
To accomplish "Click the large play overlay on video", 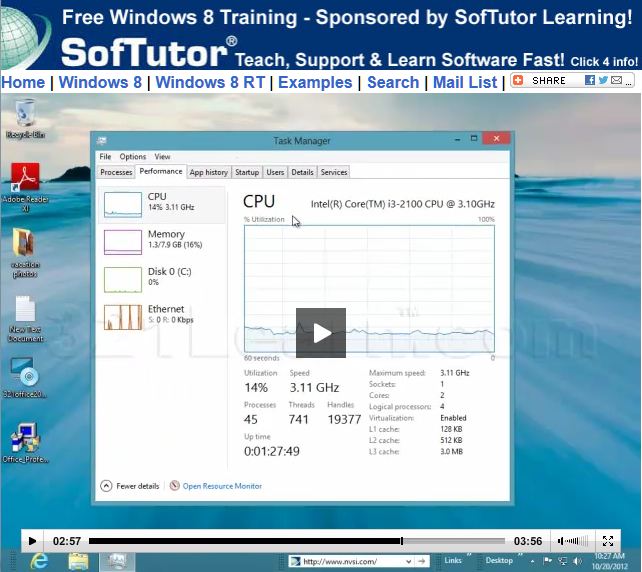I will click(321, 333).
